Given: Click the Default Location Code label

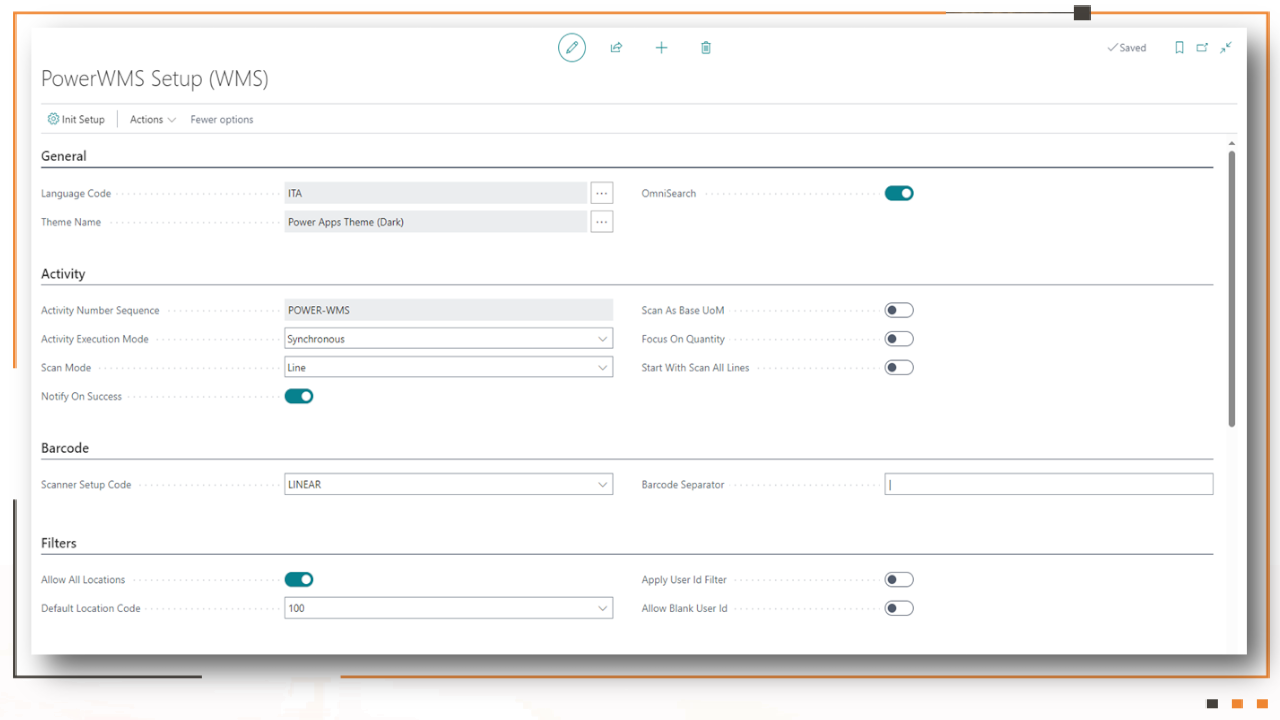Looking at the screenshot, I should click(91, 608).
